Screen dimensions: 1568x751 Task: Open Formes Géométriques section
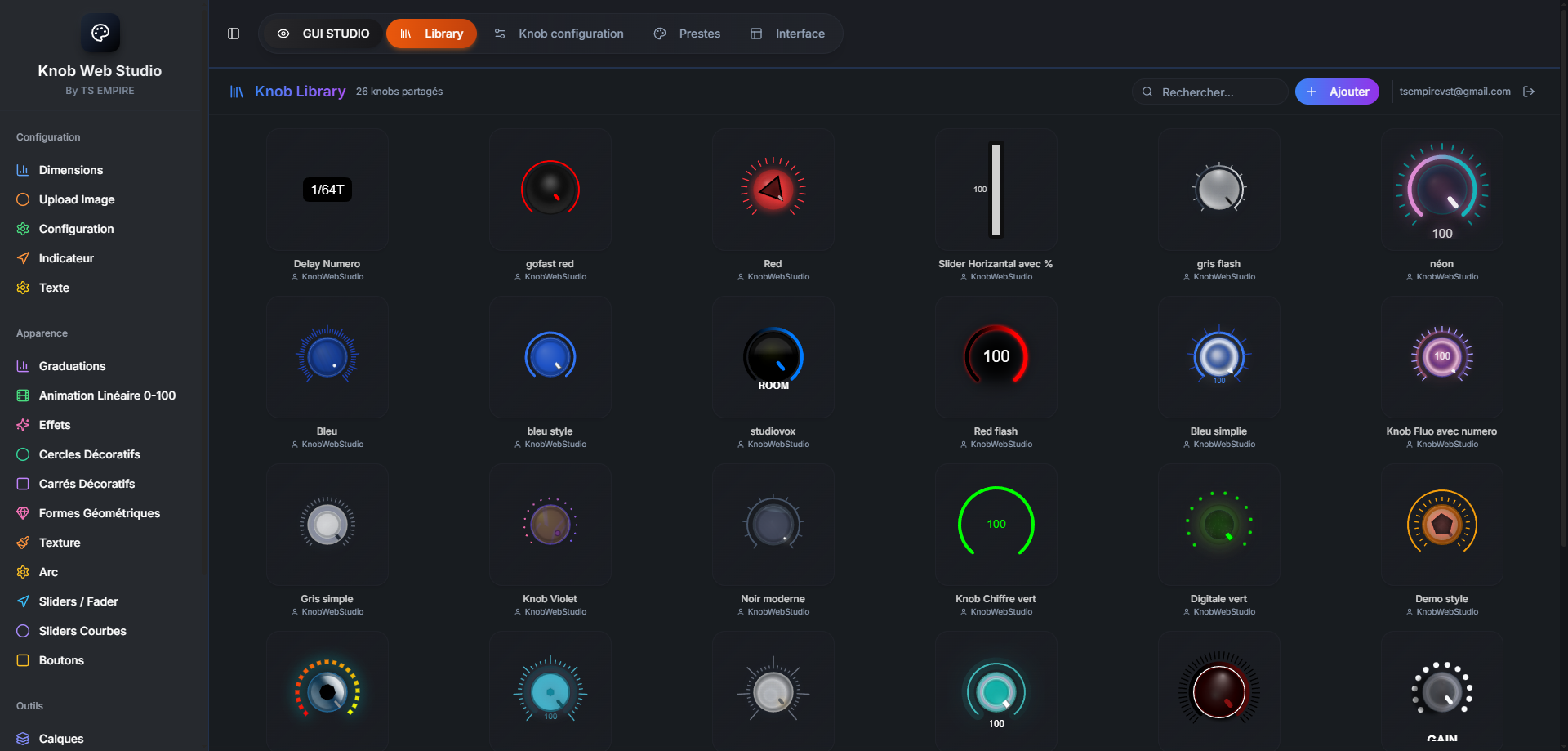point(99,513)
